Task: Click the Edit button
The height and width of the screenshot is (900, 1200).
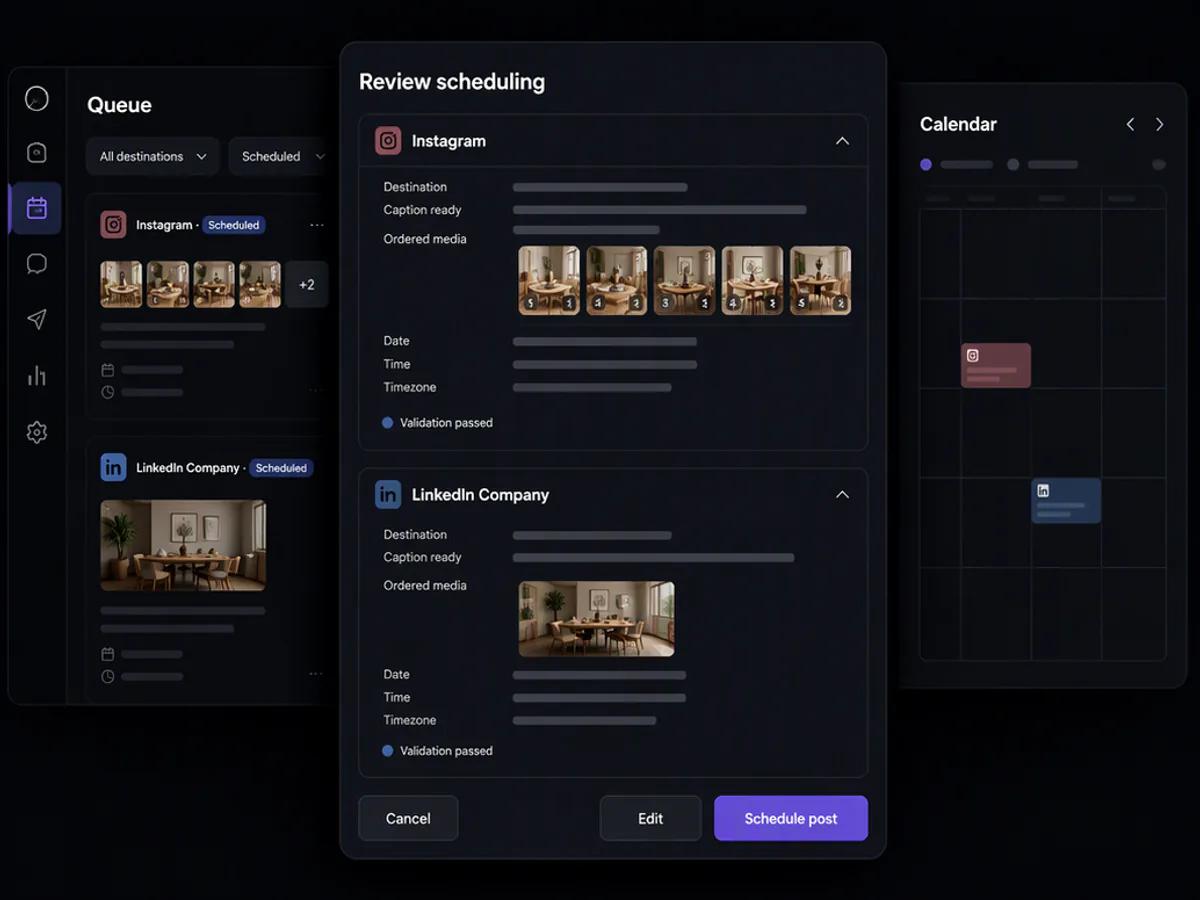Action: click(x=650, y=818)
